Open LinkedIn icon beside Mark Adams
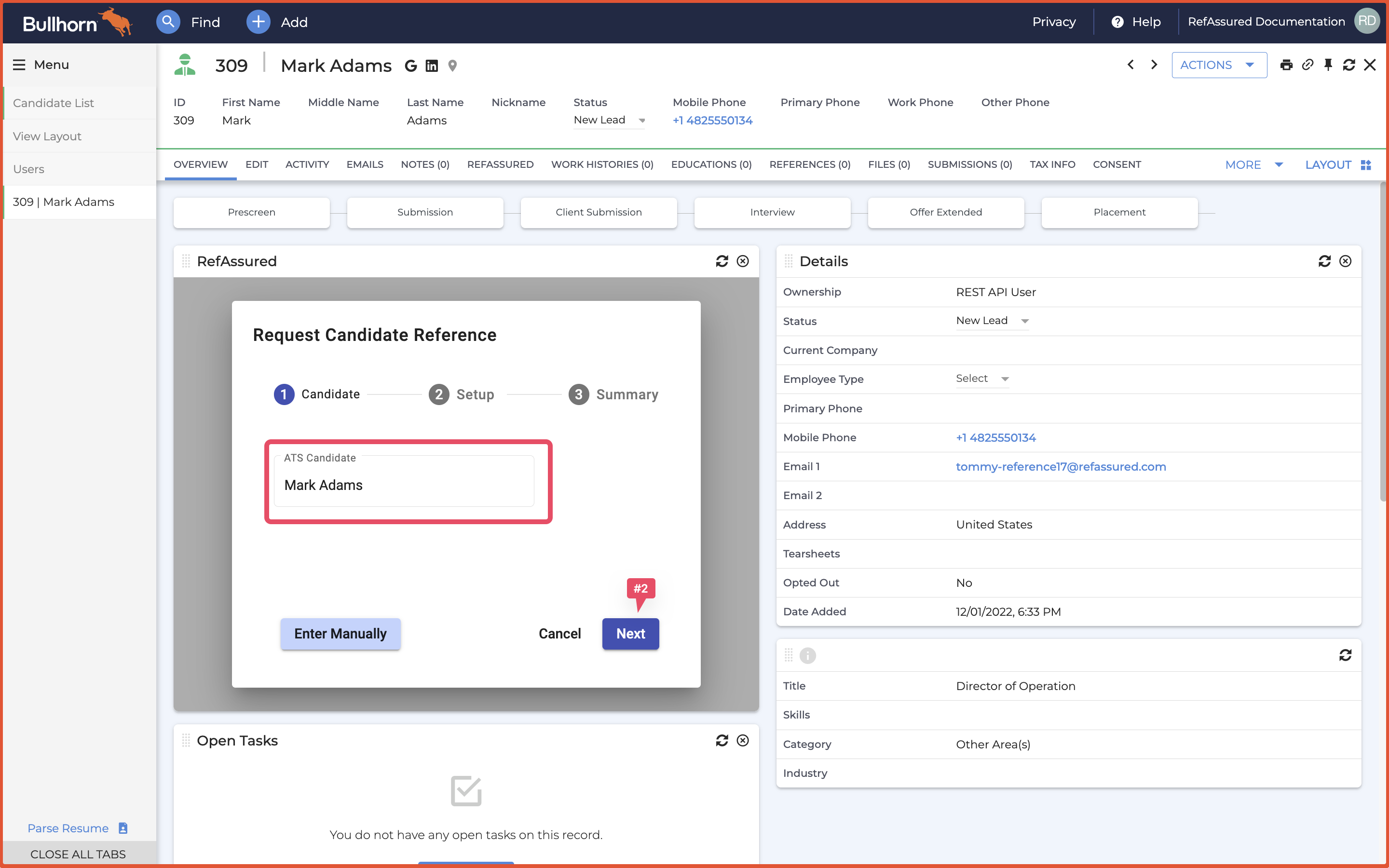Screen dimensions: 1389x868 click(432, 66)
